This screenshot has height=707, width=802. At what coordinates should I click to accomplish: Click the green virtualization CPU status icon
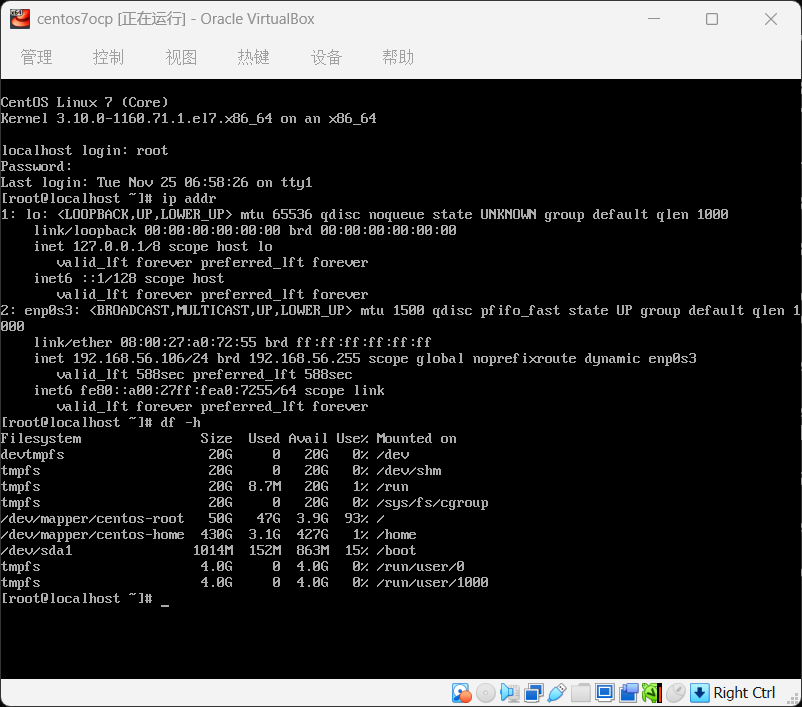[652, 692]
